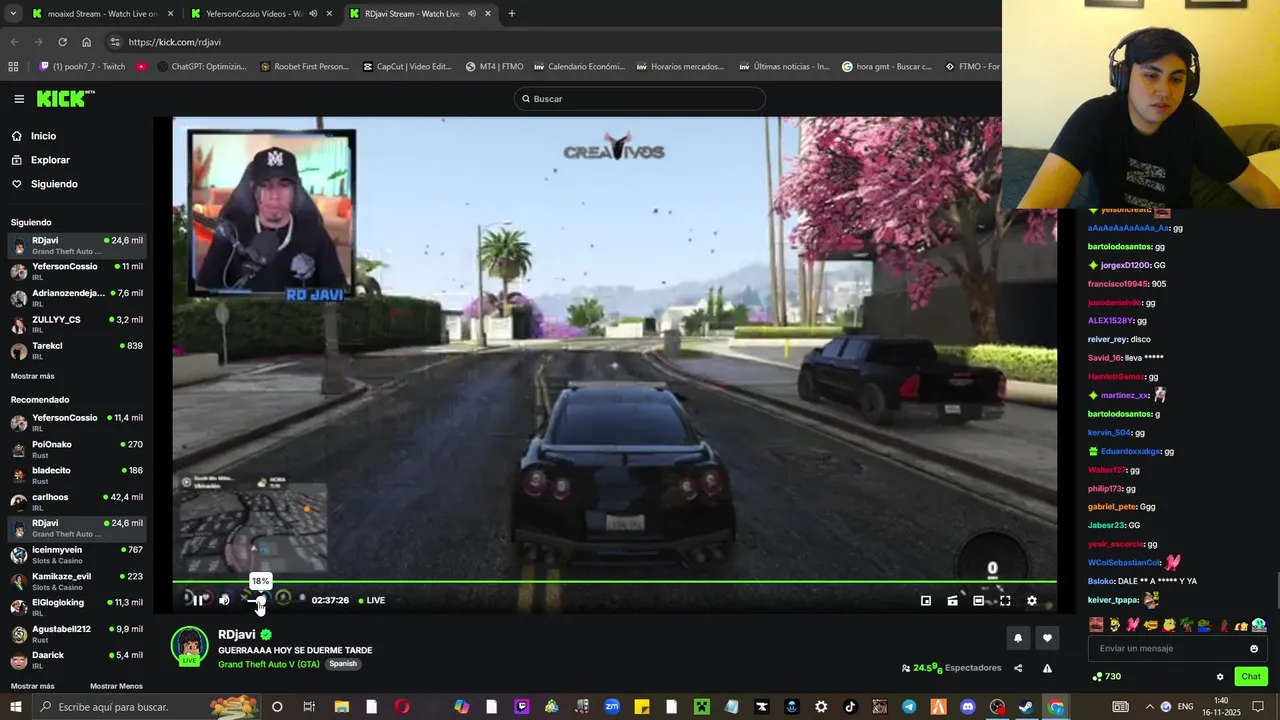Follow RDjavi with the heart button
This screenshot has width=1280, height=720.
click(1047, 638)
